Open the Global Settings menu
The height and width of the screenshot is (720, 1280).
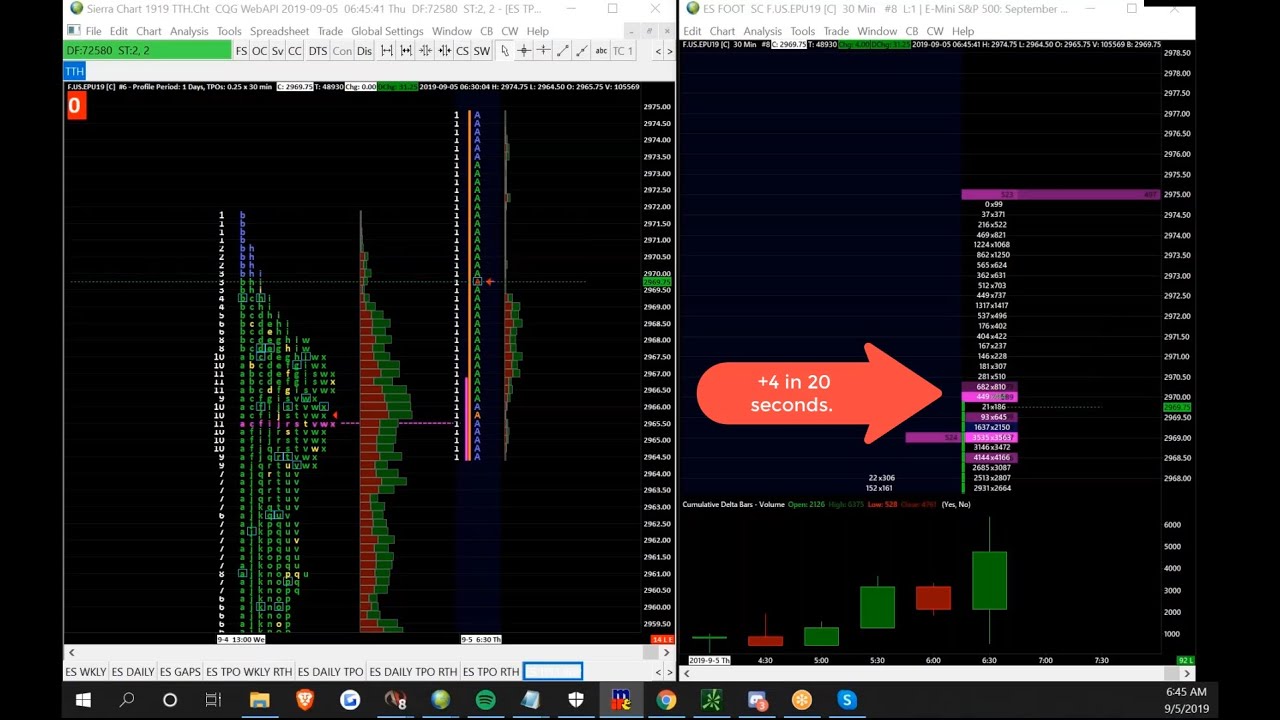(387, 31)
